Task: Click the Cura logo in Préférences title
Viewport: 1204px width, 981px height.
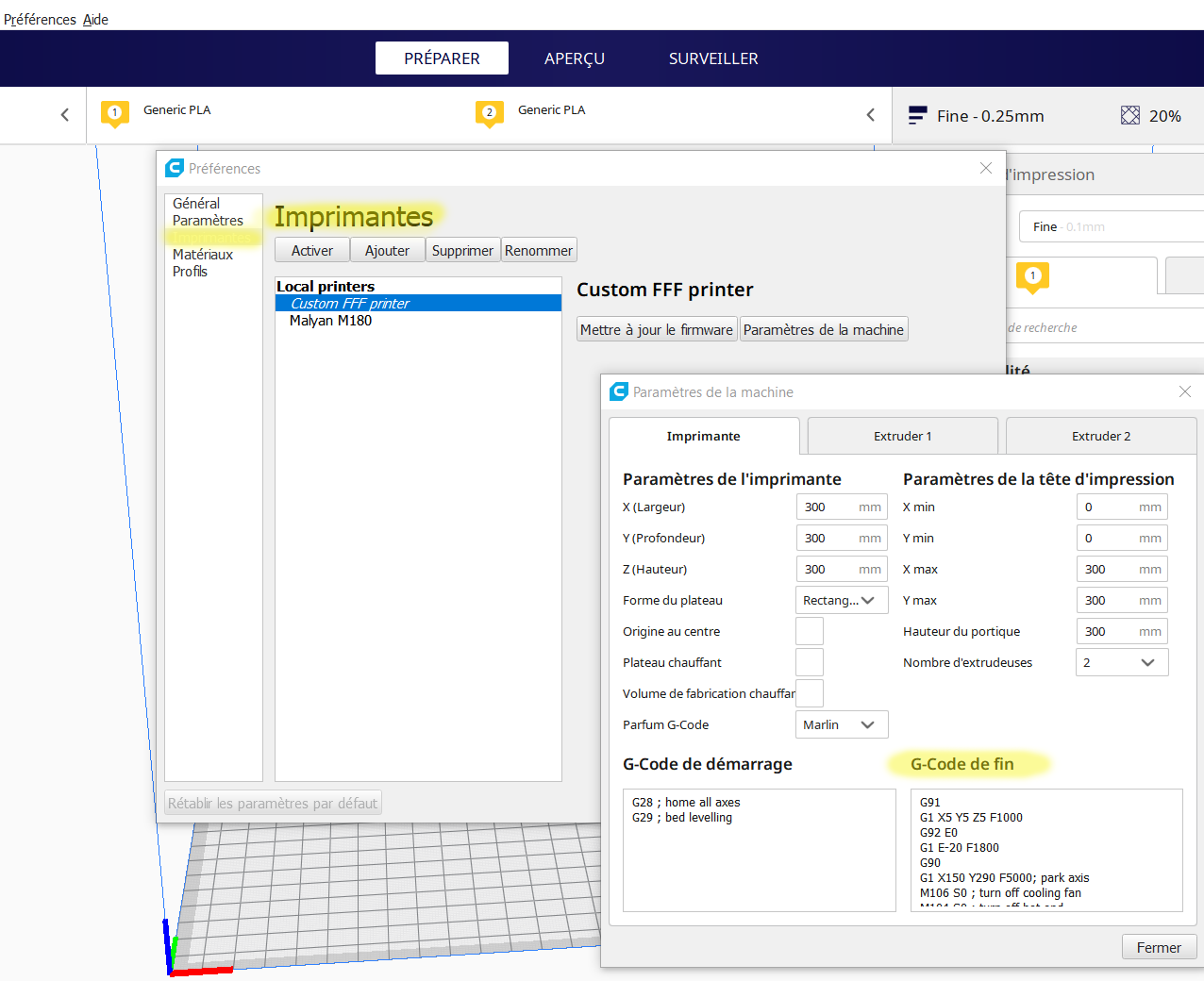Action: (175, 168)
